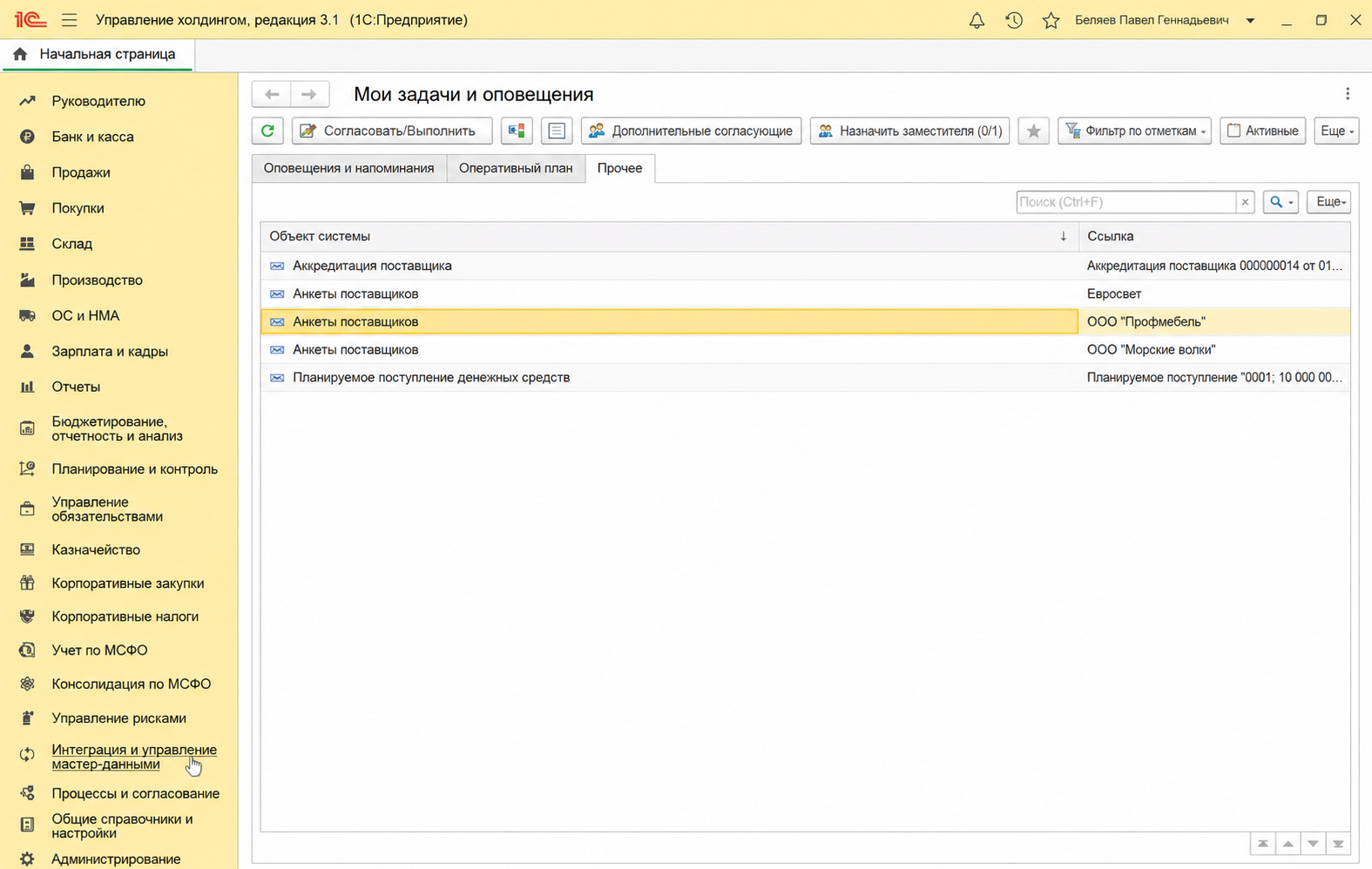1372x869 pixels.
Task: Open the 1C main hamburger menu
Action: coord(69,20)
